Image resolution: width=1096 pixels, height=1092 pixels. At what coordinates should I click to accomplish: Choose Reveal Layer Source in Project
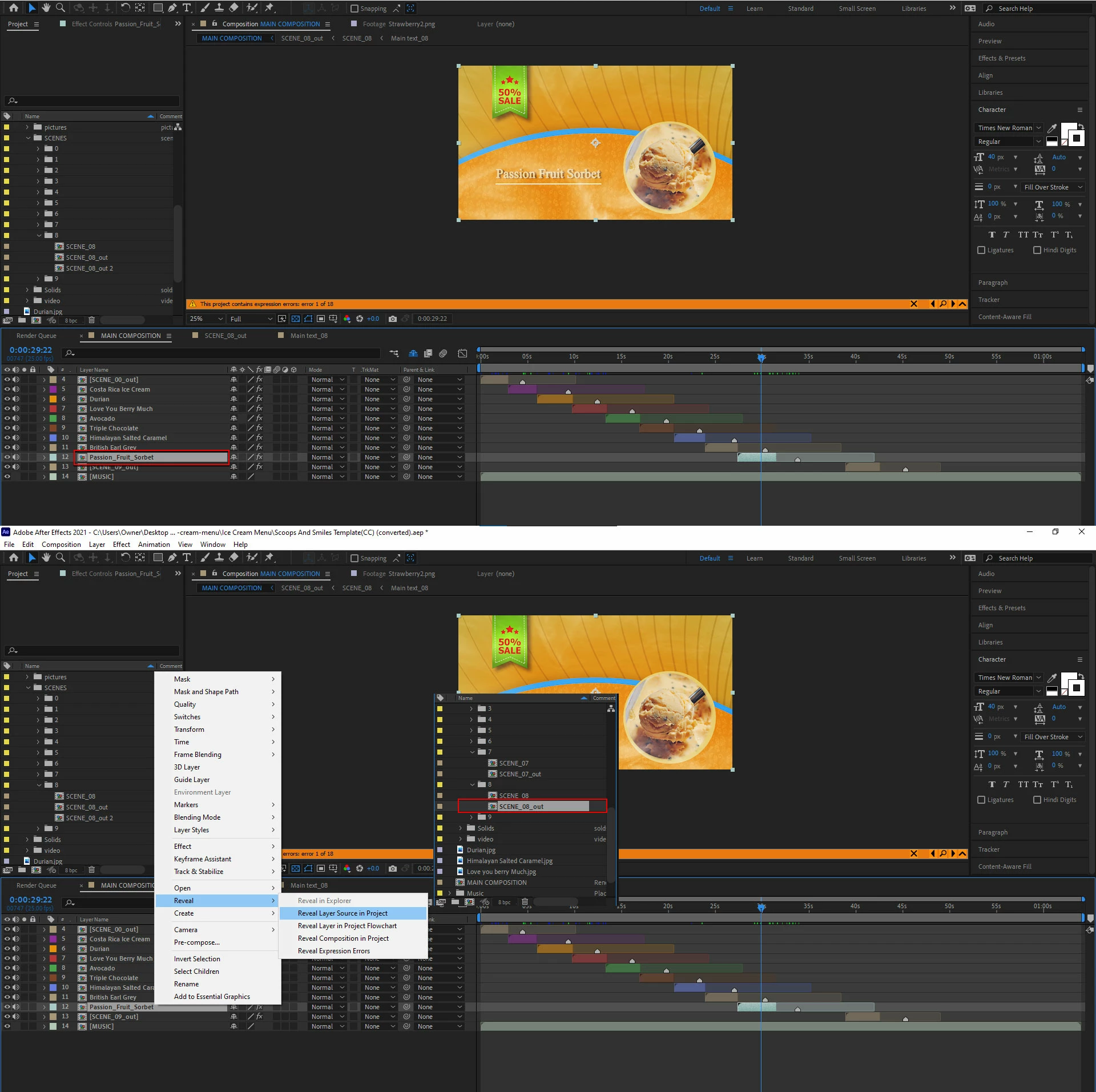click(x=342, y=913)
